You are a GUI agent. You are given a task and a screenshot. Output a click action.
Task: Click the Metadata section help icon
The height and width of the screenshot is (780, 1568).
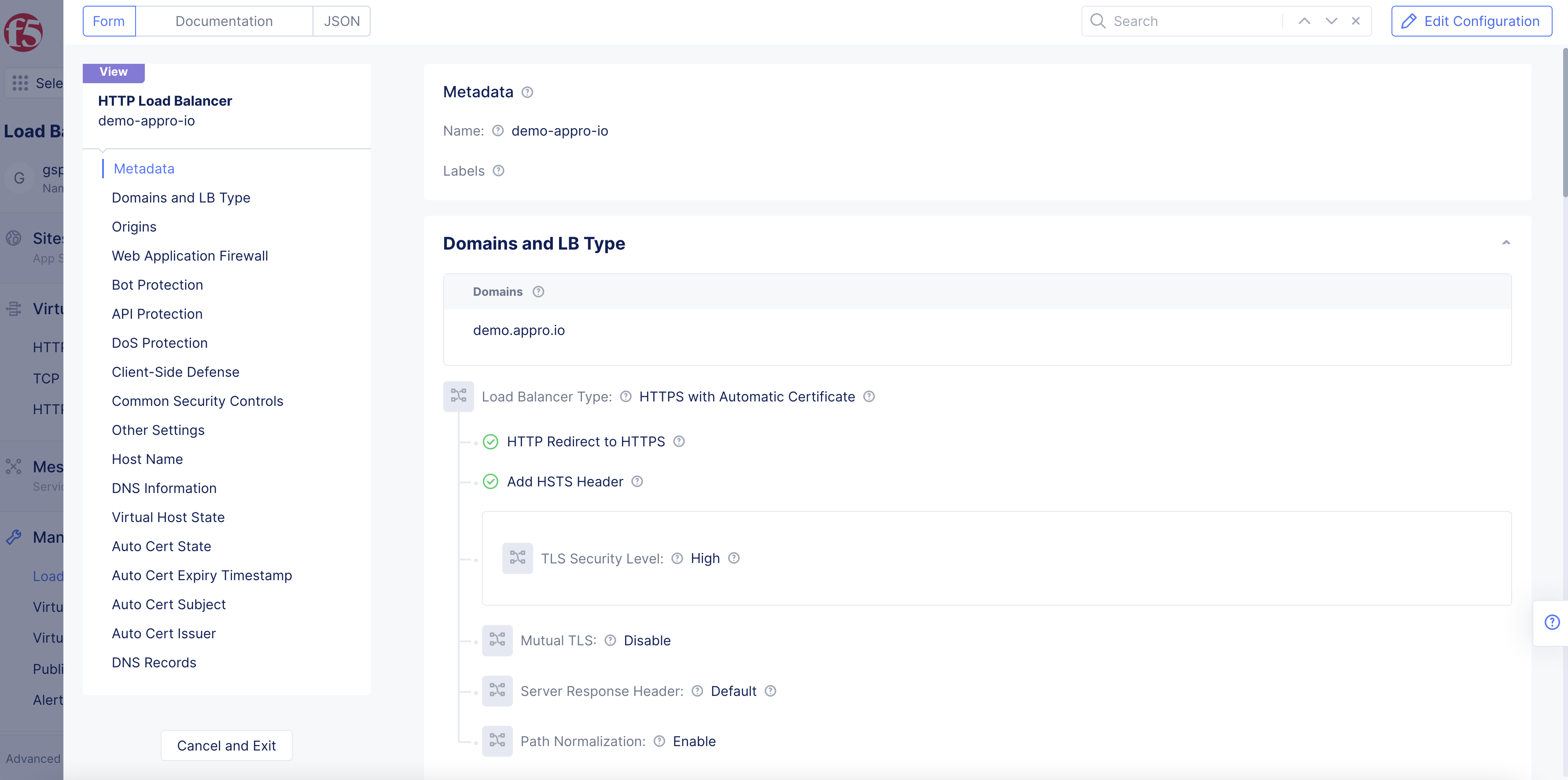(527, 92)
